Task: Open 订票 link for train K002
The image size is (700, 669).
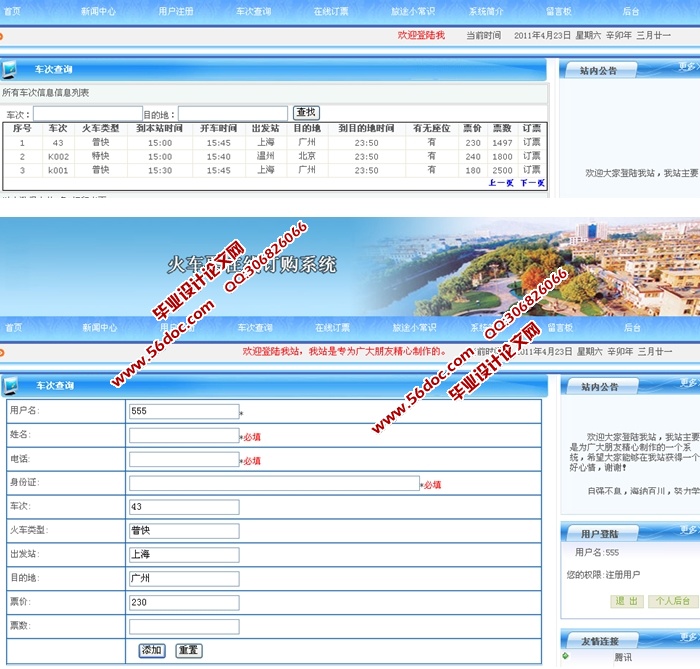Action: coord(531,157)
